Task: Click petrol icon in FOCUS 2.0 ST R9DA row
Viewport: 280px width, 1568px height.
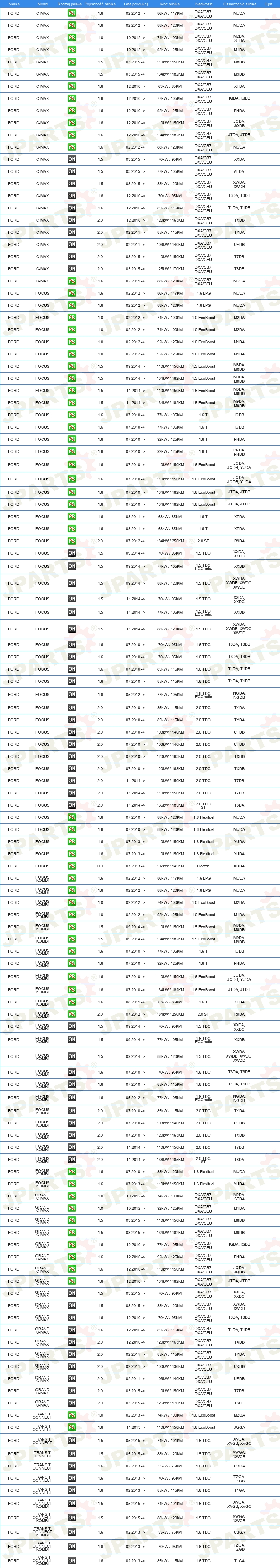Action: 72,541
